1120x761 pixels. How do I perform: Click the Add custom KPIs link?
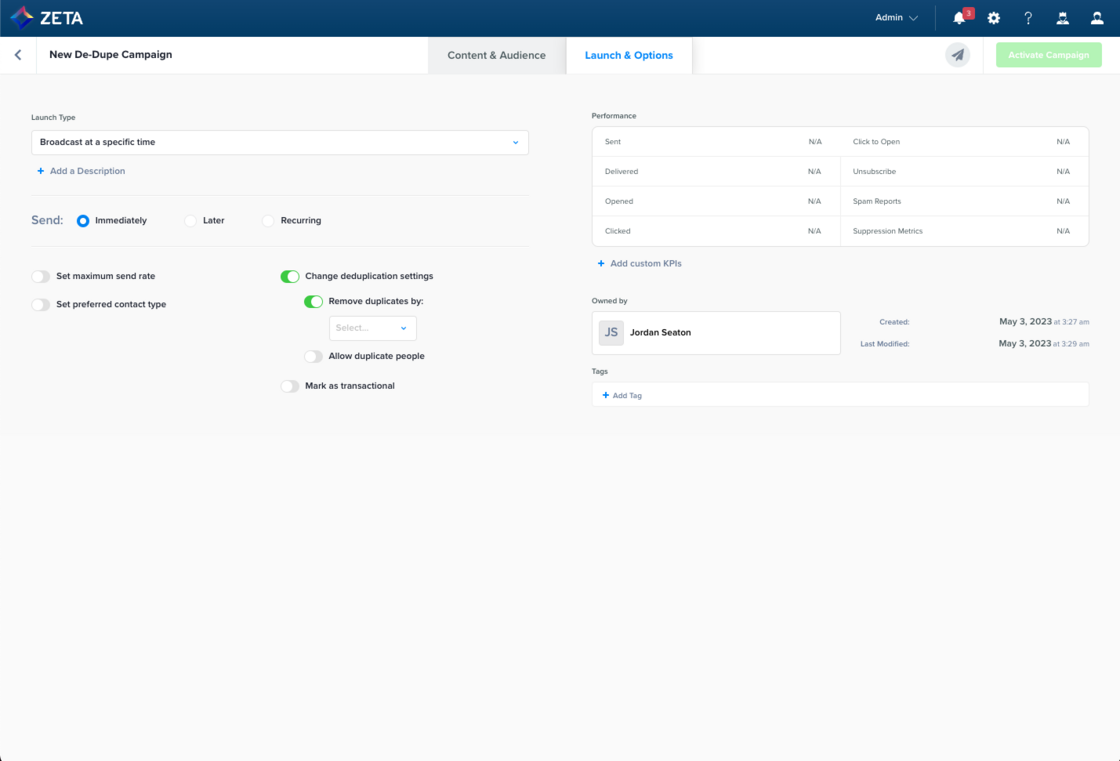tap(645, 264)
